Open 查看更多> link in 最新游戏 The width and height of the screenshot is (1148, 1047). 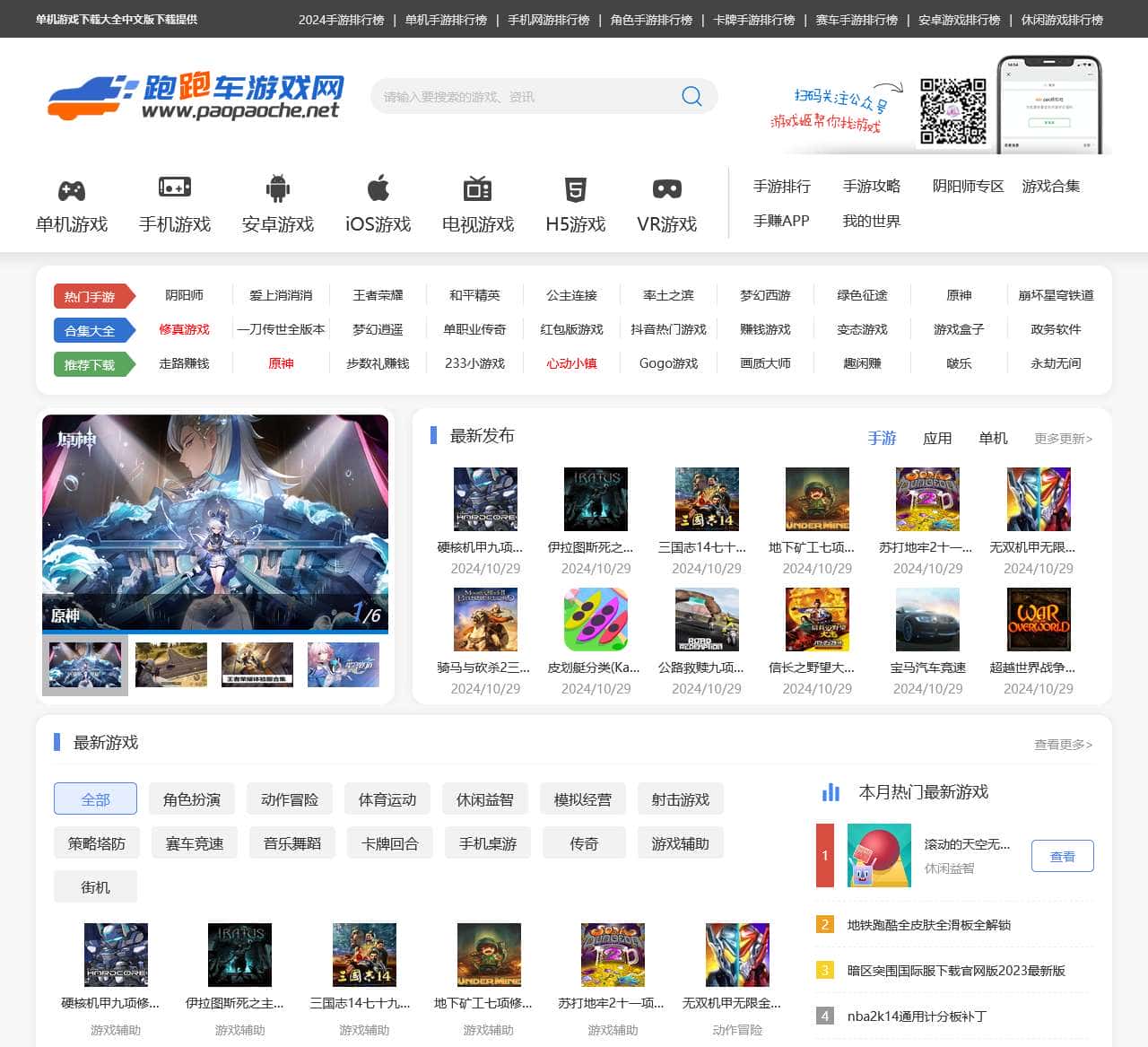(1064, 745)
